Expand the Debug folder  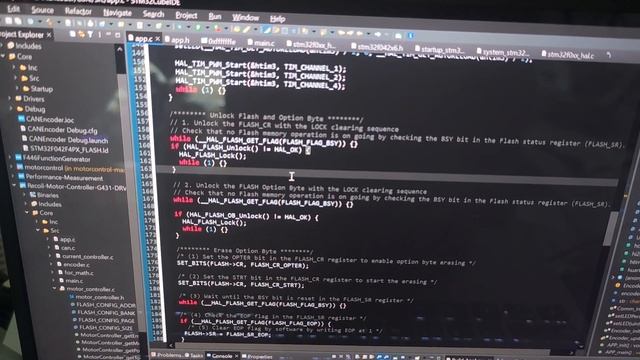(11, 109)
